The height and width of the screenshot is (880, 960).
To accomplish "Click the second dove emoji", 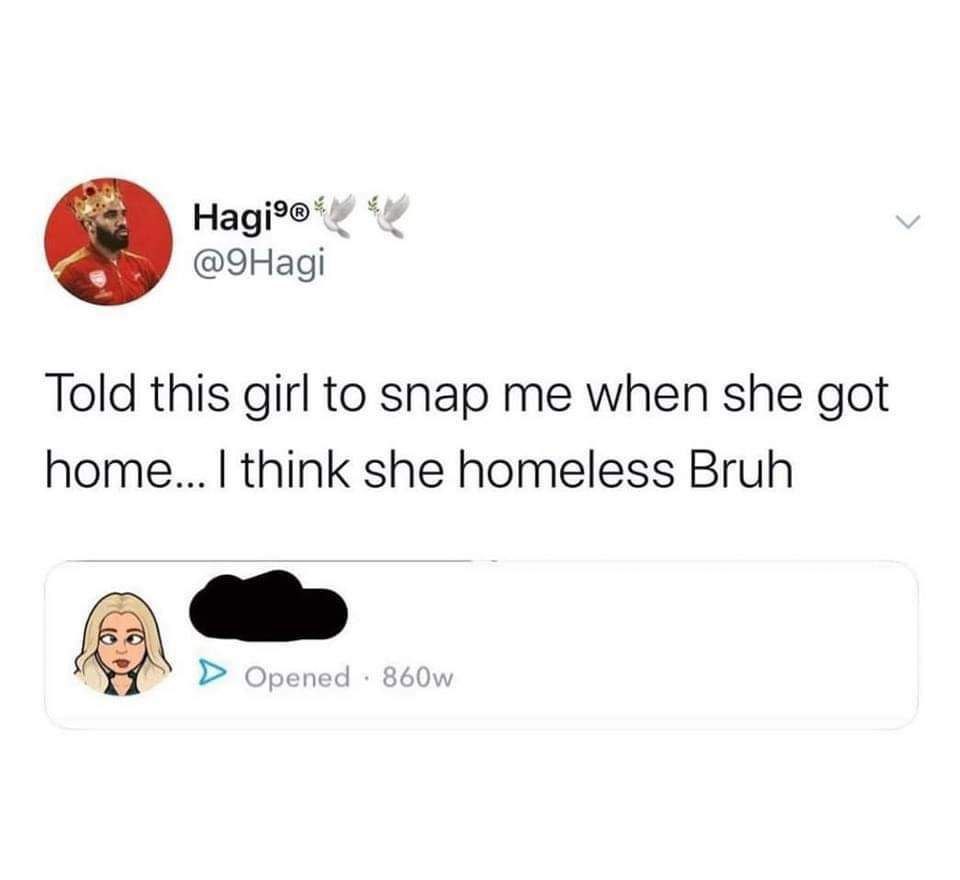I will [x=388, y=216].
